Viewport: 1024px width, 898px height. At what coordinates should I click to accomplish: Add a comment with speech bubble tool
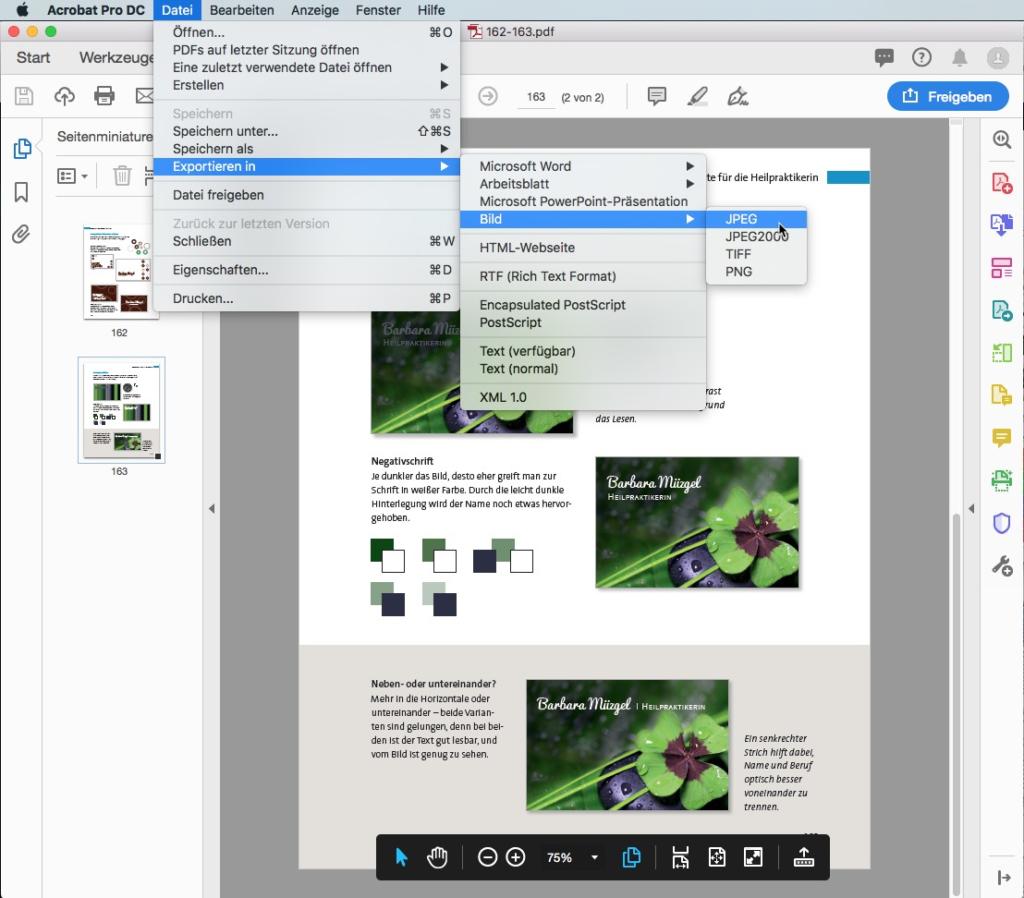657,96
